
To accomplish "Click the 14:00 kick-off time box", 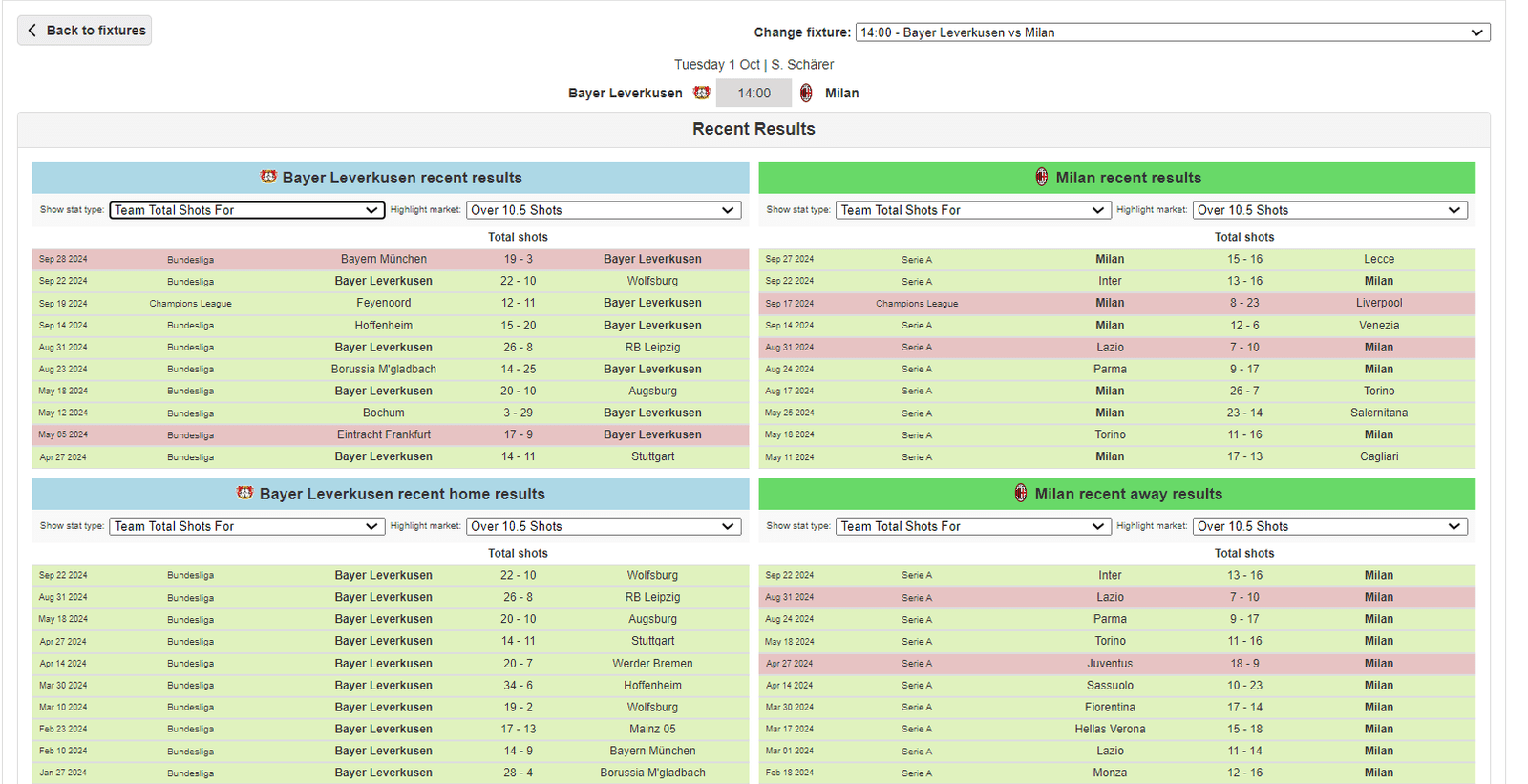I will pos(753,93).
